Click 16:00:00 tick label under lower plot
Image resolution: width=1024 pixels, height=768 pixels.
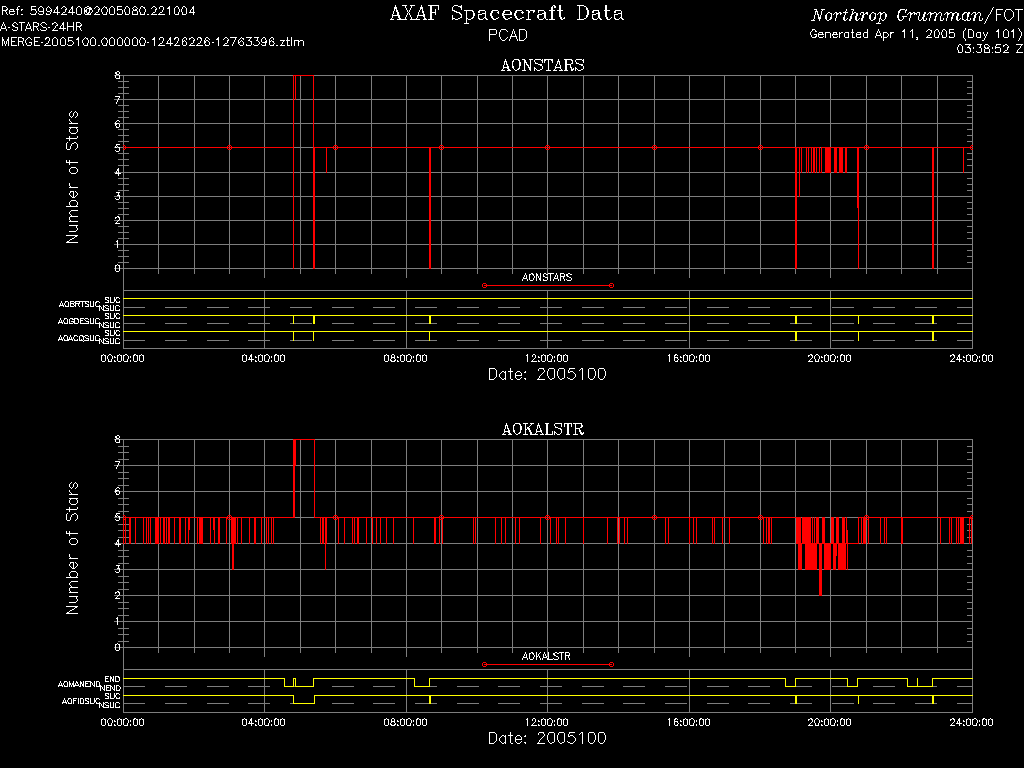(688, 722)
